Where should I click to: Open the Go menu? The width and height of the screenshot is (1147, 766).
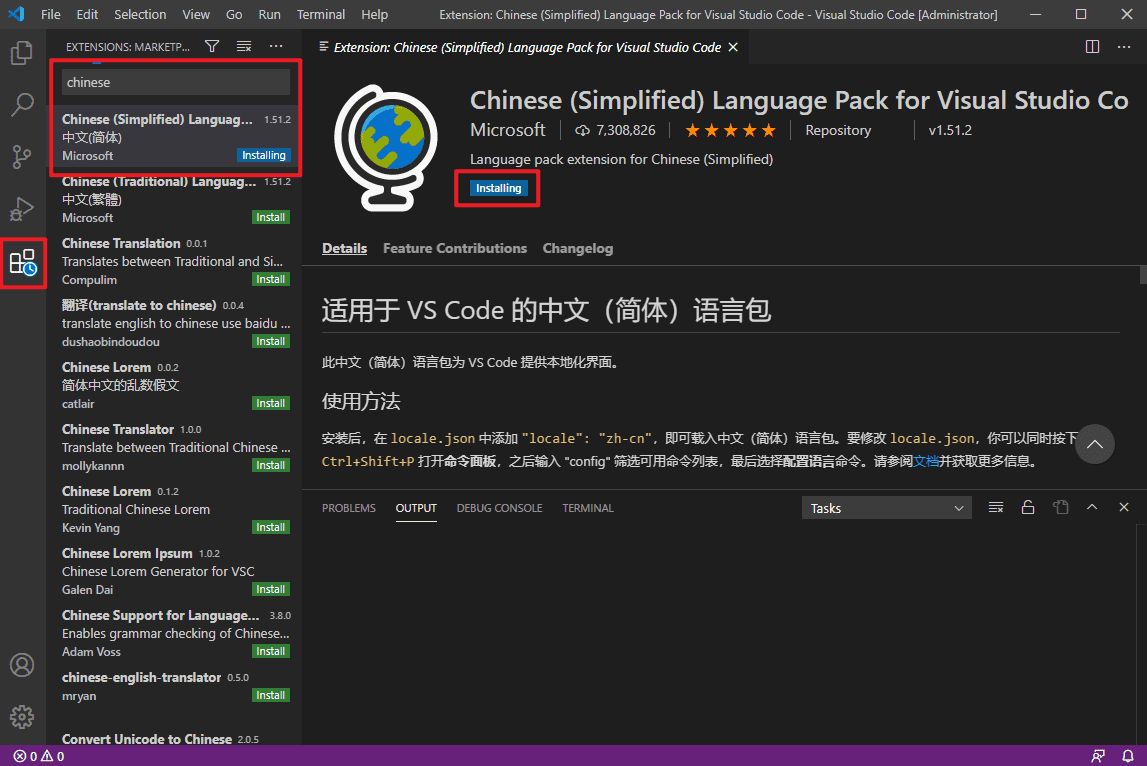click(234, 15)
